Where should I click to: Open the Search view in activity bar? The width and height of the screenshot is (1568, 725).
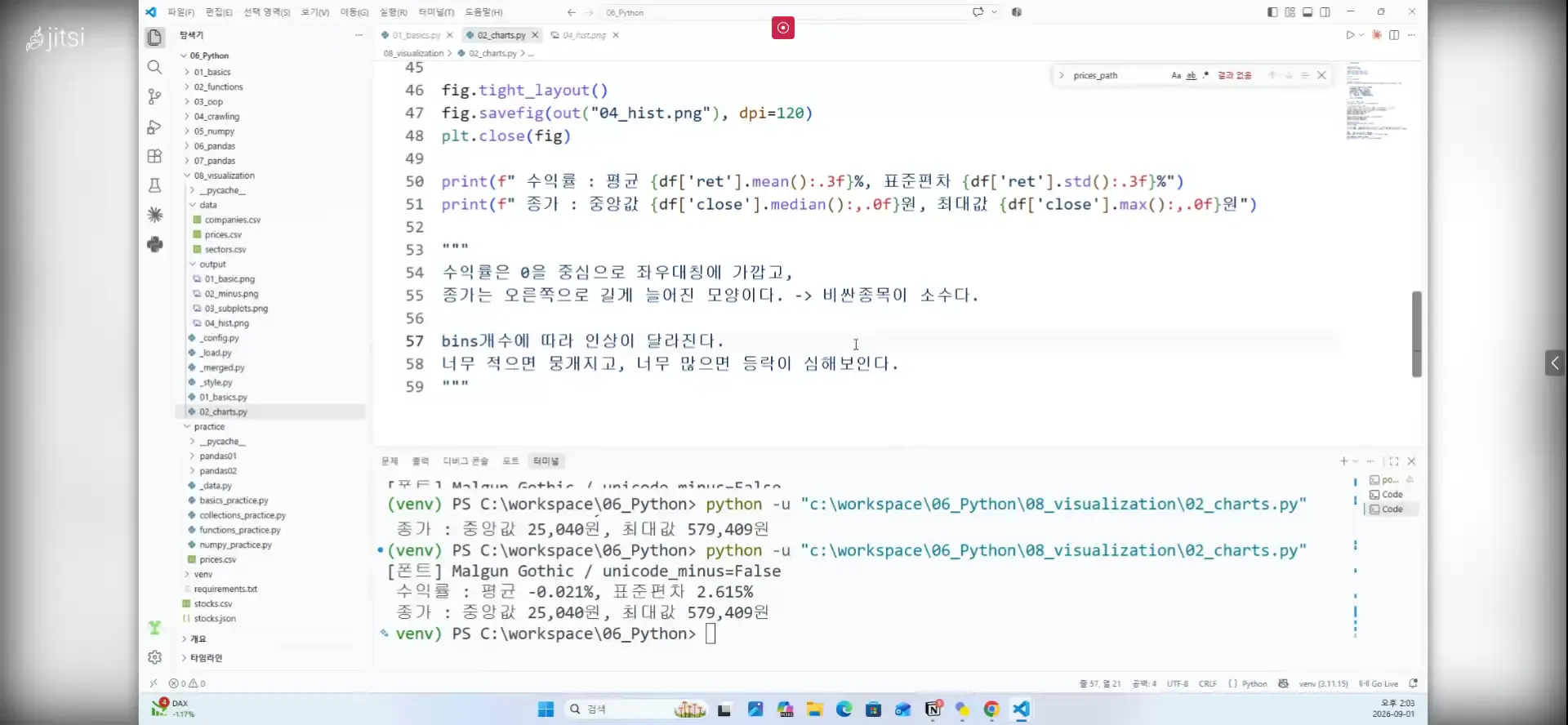(154, 67)
